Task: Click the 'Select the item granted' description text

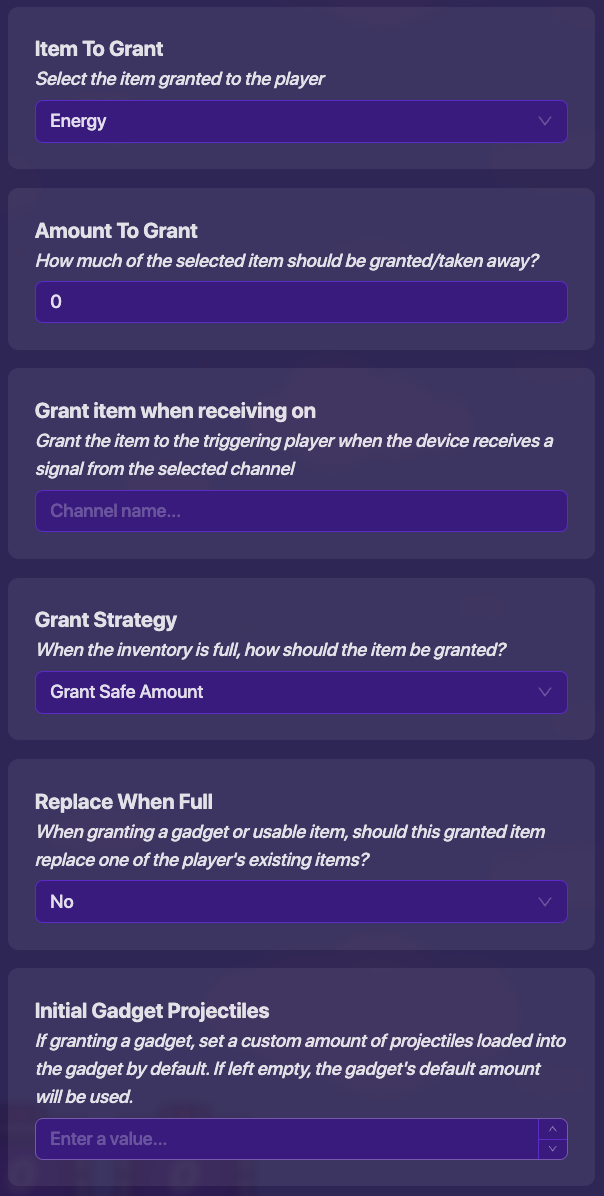Action: 180,78
